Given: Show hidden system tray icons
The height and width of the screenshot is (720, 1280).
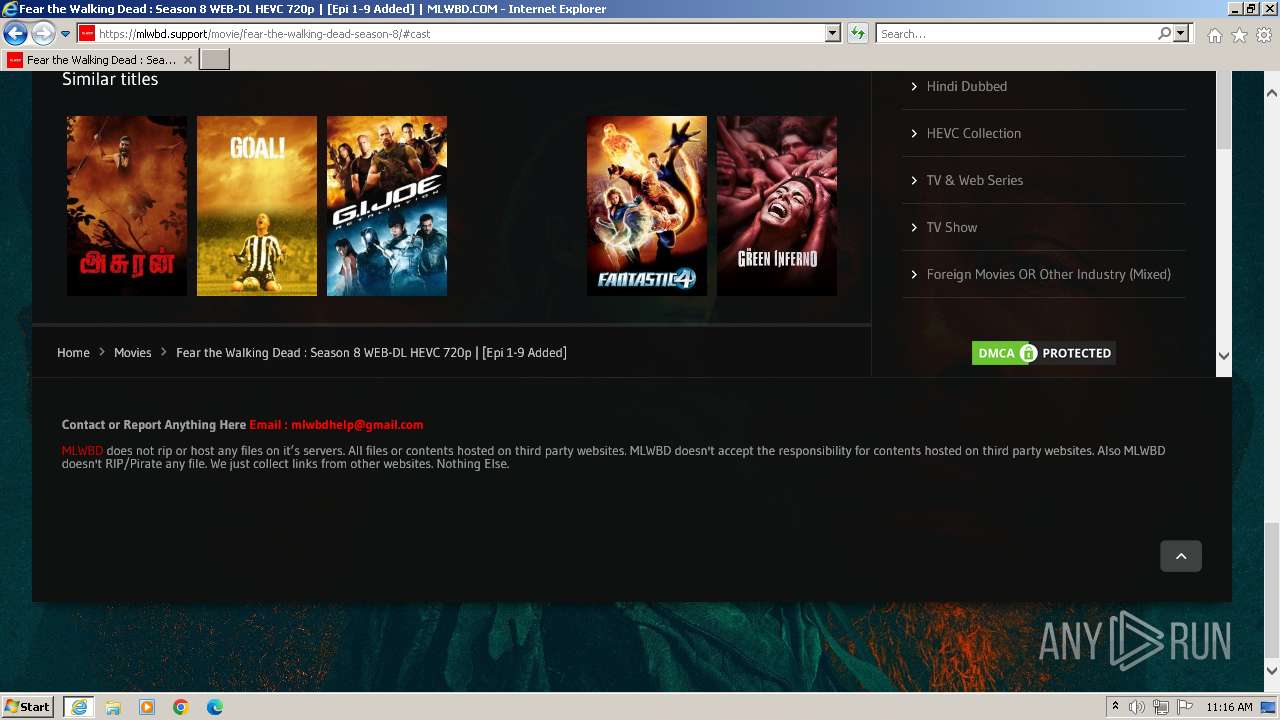Looking at the screenshot, I should tap(1115, 707).
